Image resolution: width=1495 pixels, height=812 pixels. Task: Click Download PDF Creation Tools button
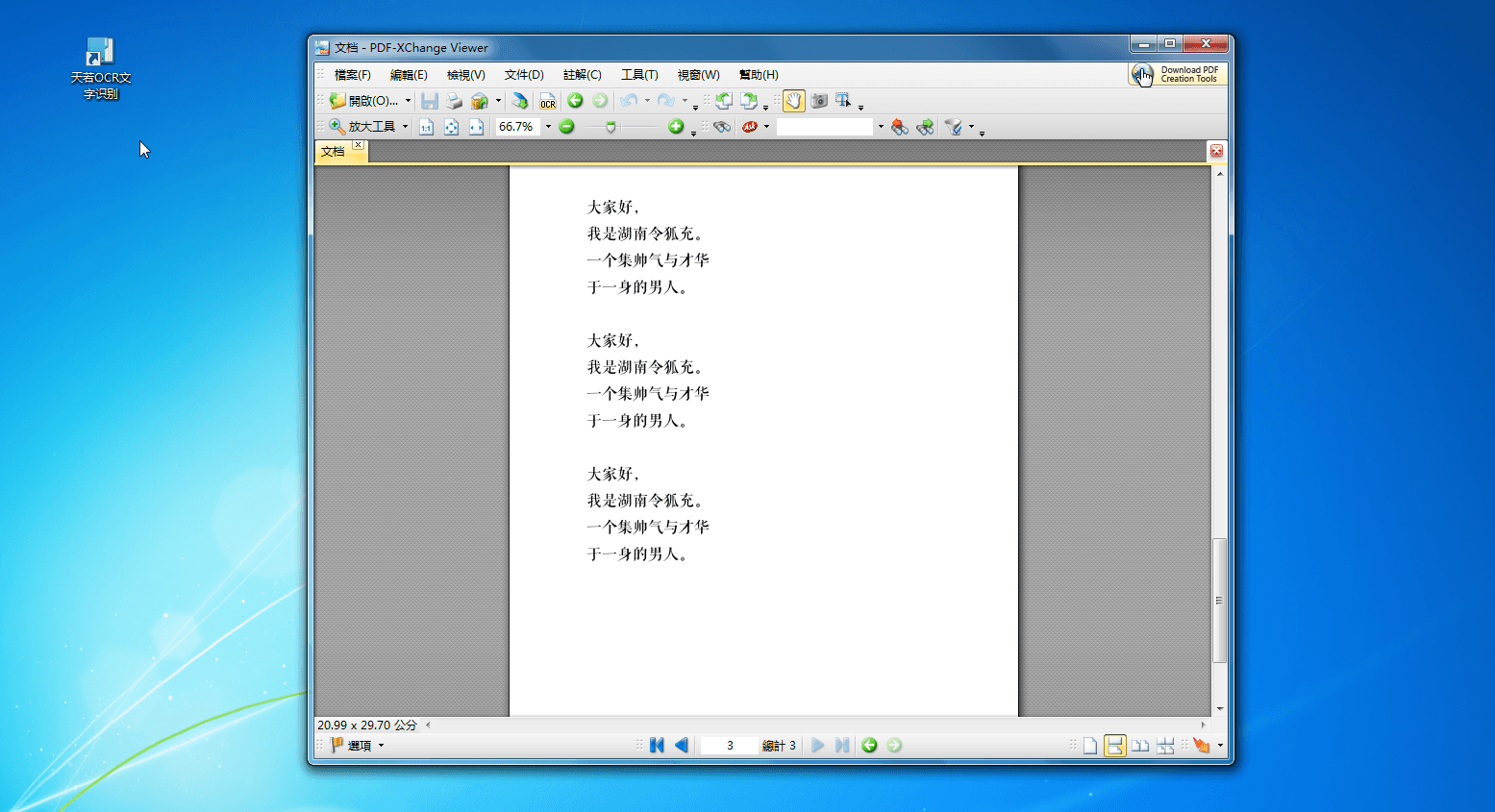pos(1178,75)
